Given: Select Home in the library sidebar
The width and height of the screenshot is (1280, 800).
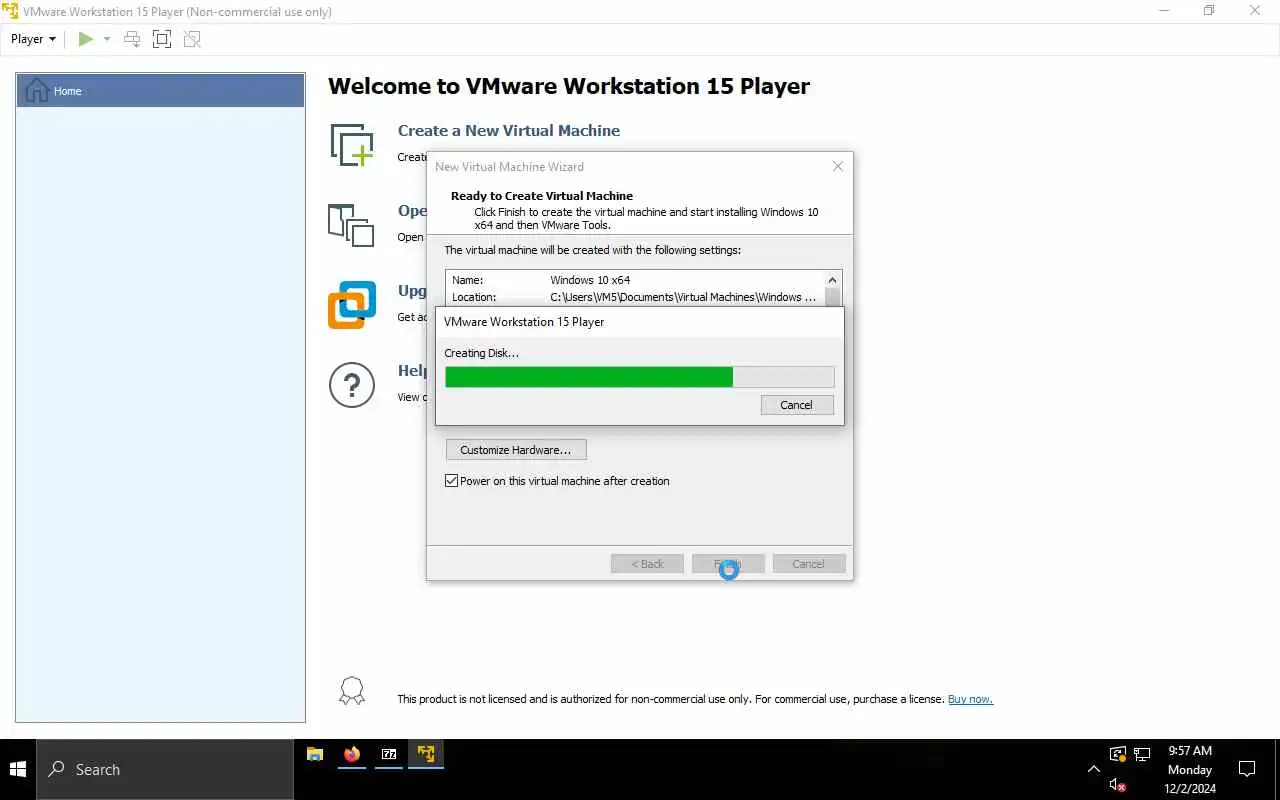Looking at the screenshot, I should pos(160,90).
